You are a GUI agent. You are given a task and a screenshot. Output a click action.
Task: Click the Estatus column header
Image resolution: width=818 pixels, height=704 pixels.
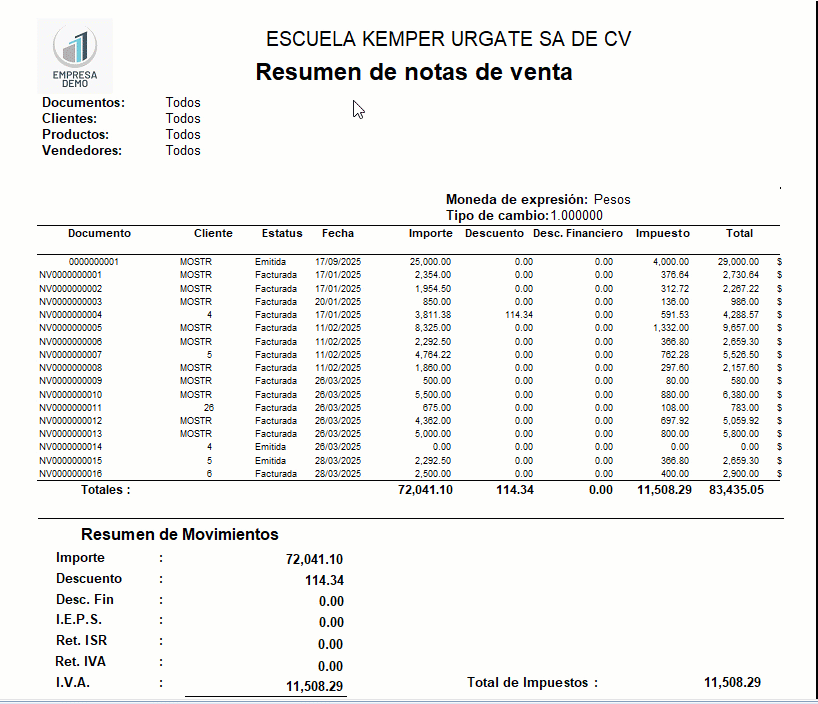coord(282,233)
